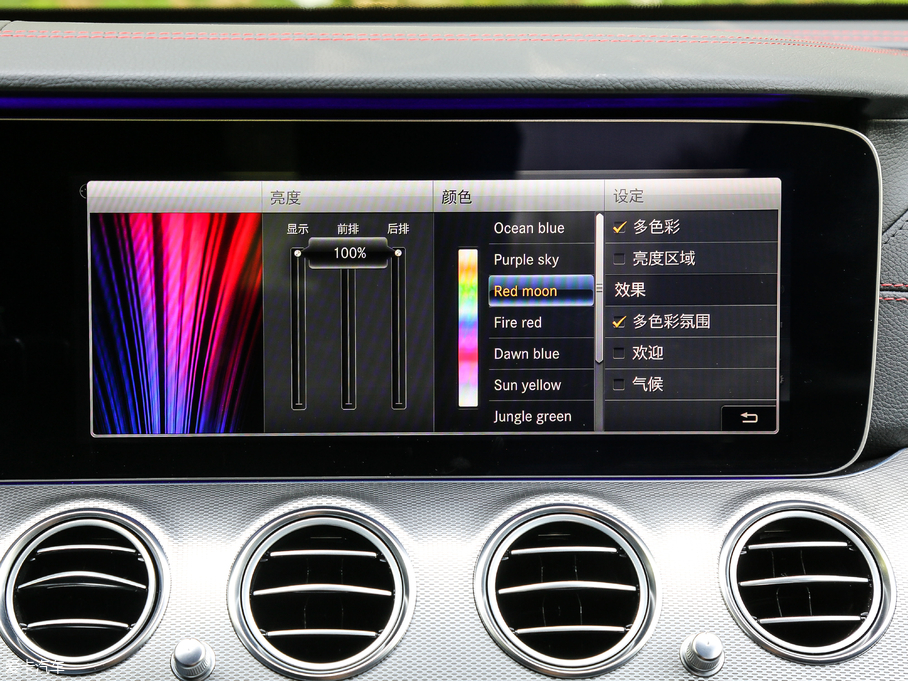This screenshot has height=681, width=908.
Task: Choose Purple sky from the color list
Action: click(527, 260)
